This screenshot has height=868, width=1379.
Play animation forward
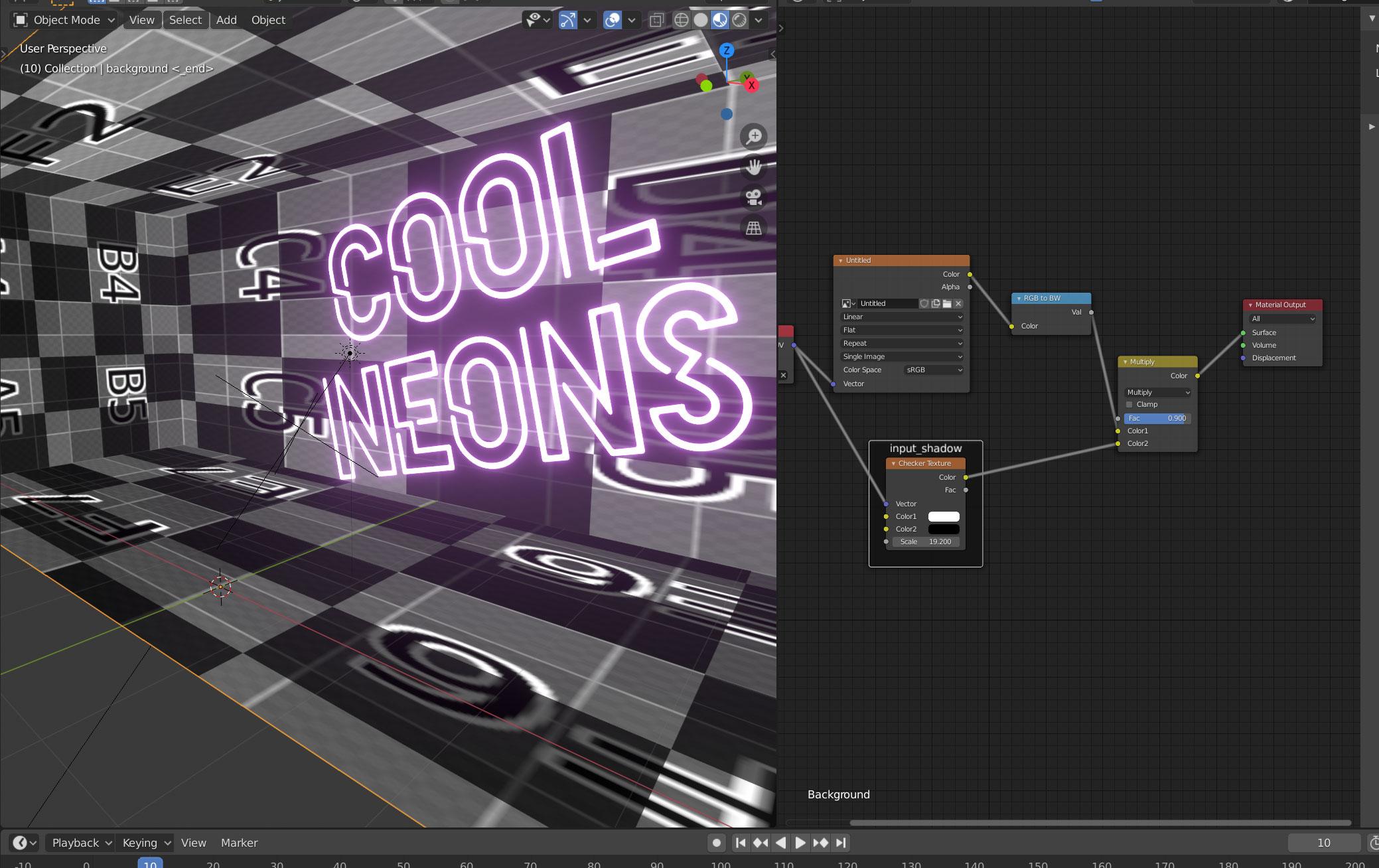(800, 843)
